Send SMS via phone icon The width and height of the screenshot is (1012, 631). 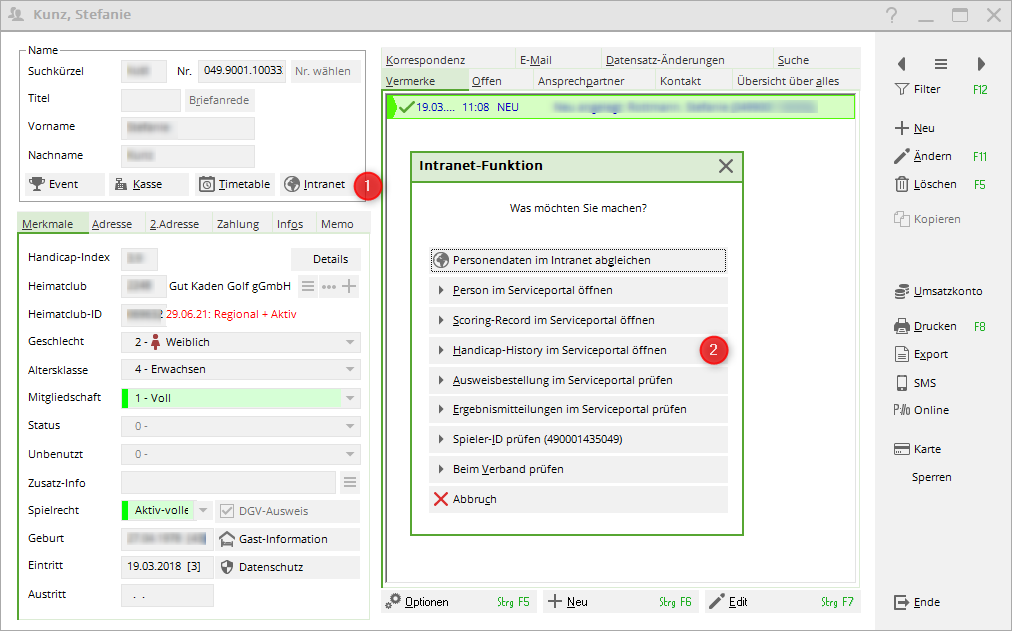pyautogui.click(x=901, y=383)
